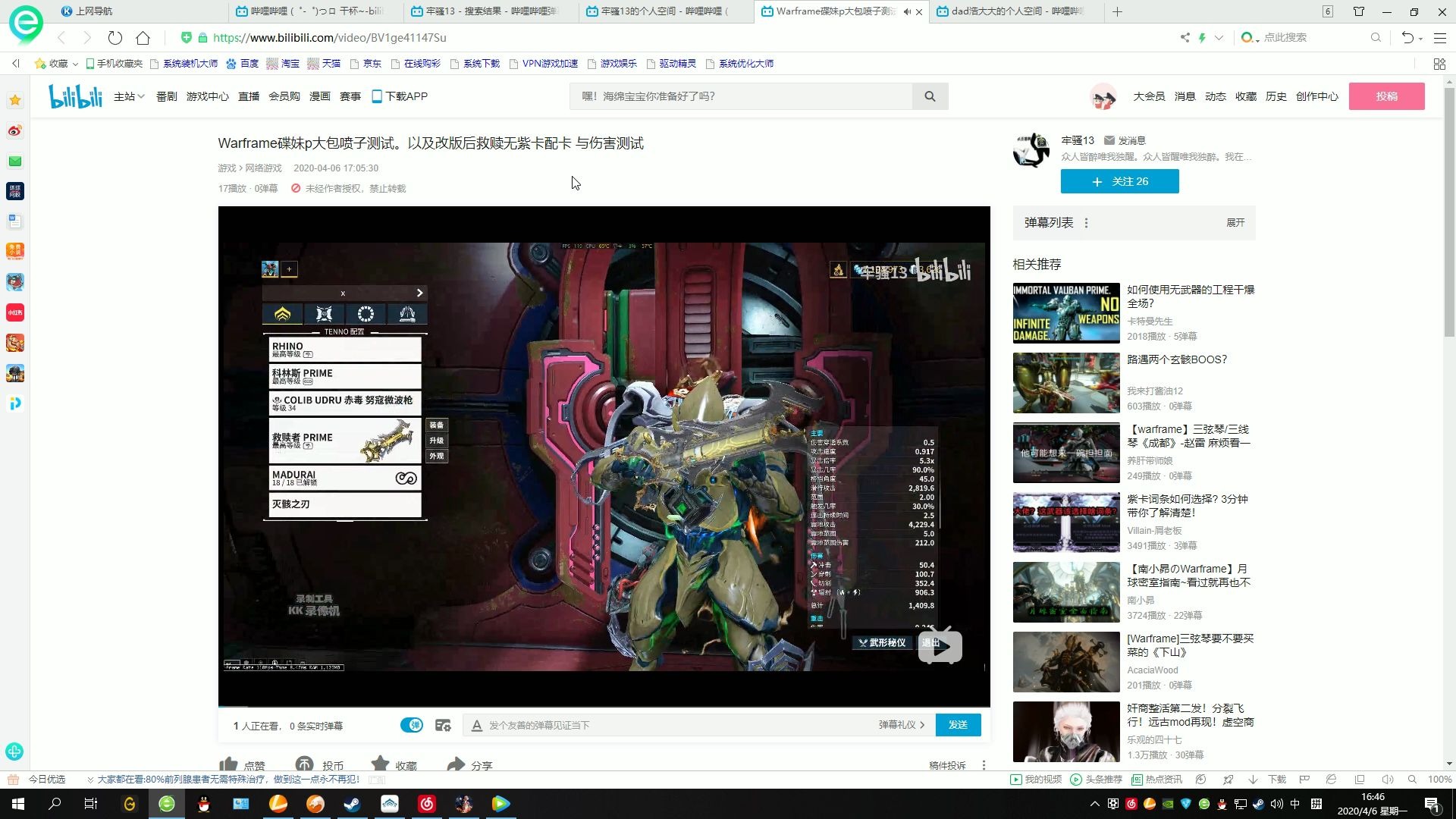The width and height of the screenshot is (1456, 819).
Task: Open VPN游戏加速 bookmark folder
Action: tap(543, 64)
